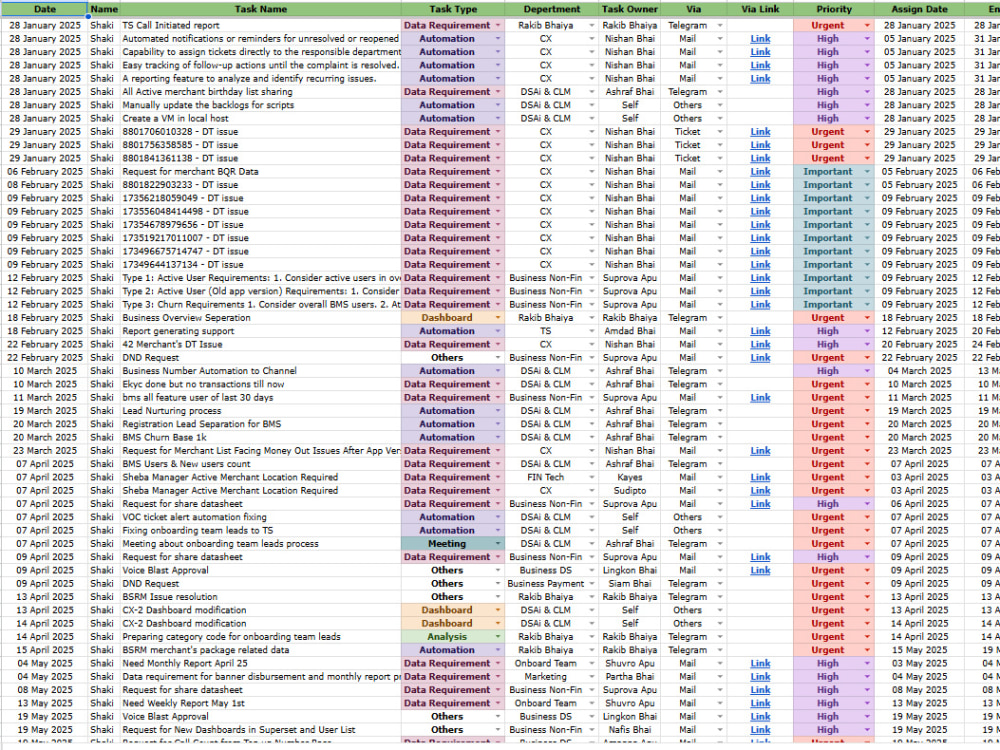
Task: Open Link for Need Monthly Report April 25
Action: coord(760,663)
